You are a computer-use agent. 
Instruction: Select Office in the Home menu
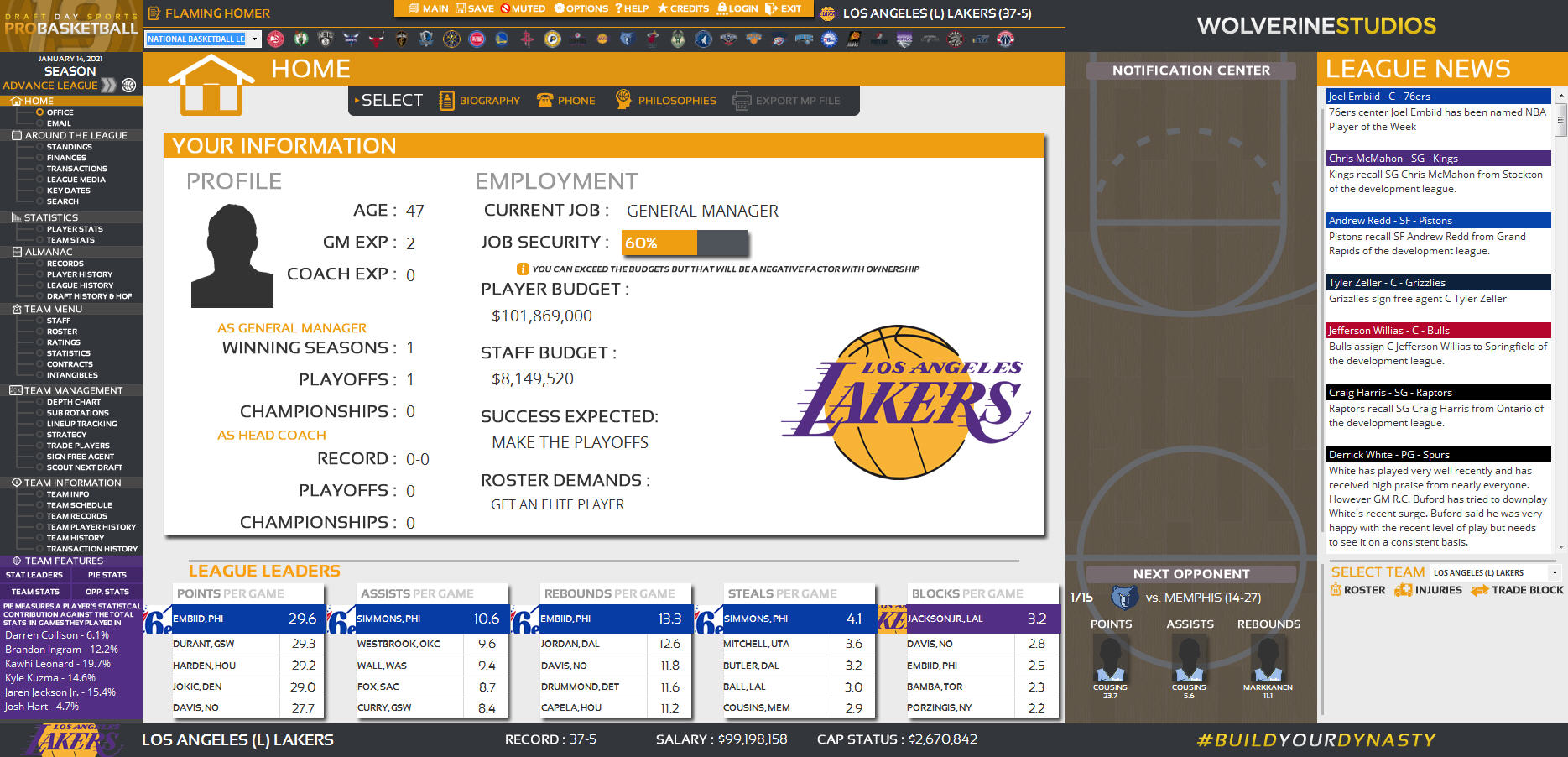pyautogui.click(x=60, y=112)
